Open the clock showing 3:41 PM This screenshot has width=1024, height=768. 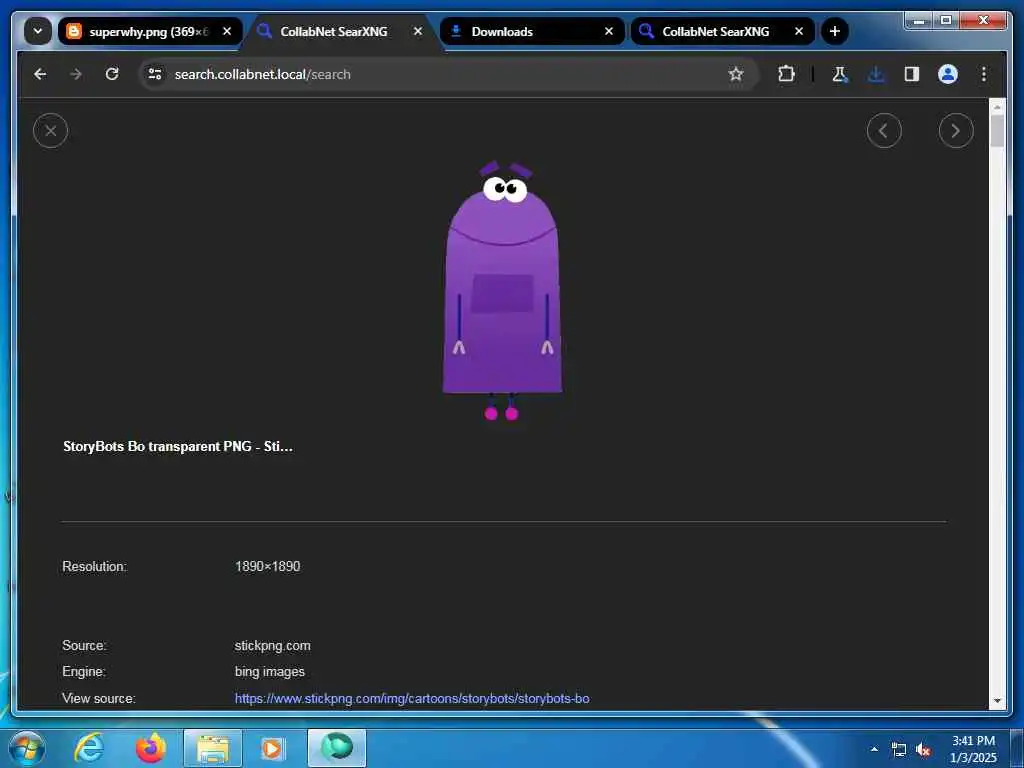(973, 749)
